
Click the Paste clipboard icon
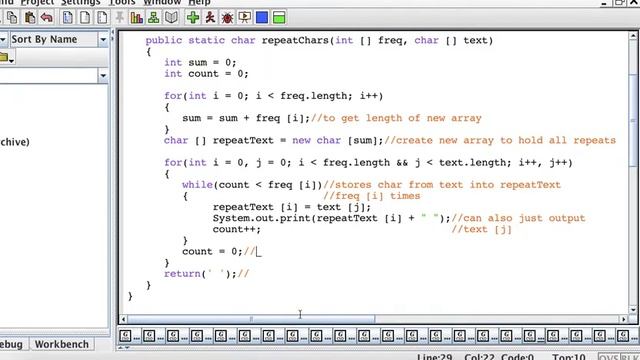(30, 18)
